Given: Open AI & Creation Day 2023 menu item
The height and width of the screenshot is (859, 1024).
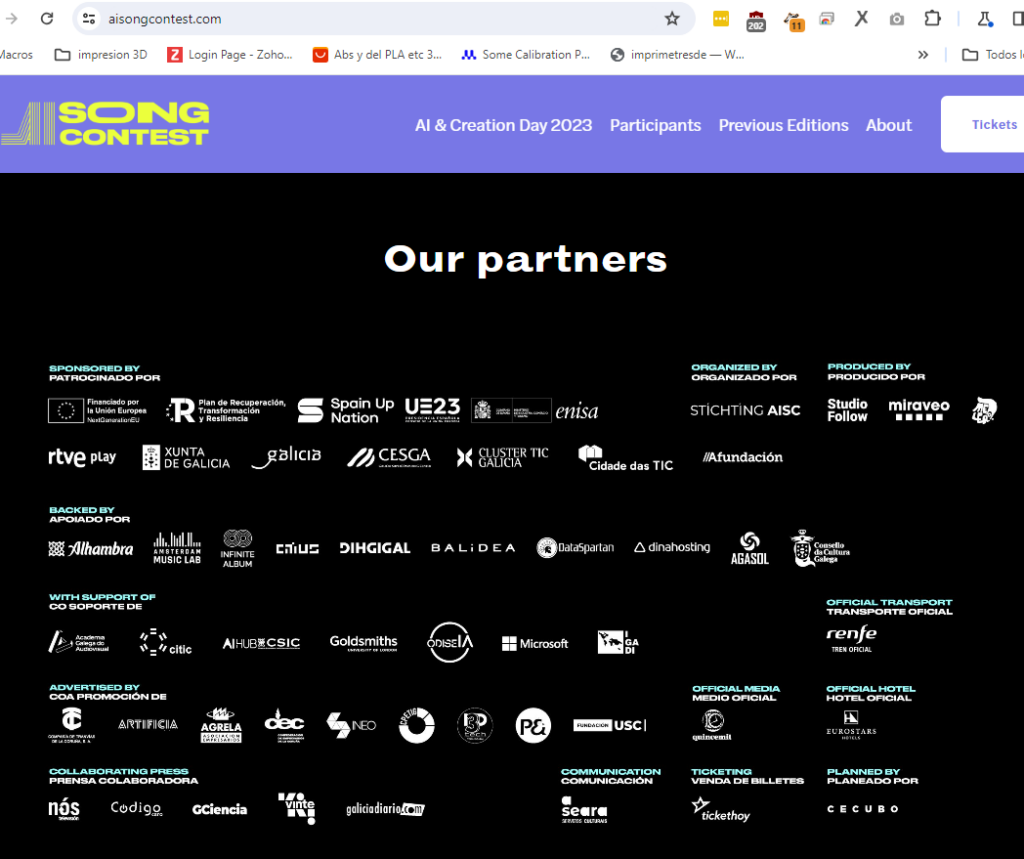Looking at the screenshot, I should click(503, 125).
